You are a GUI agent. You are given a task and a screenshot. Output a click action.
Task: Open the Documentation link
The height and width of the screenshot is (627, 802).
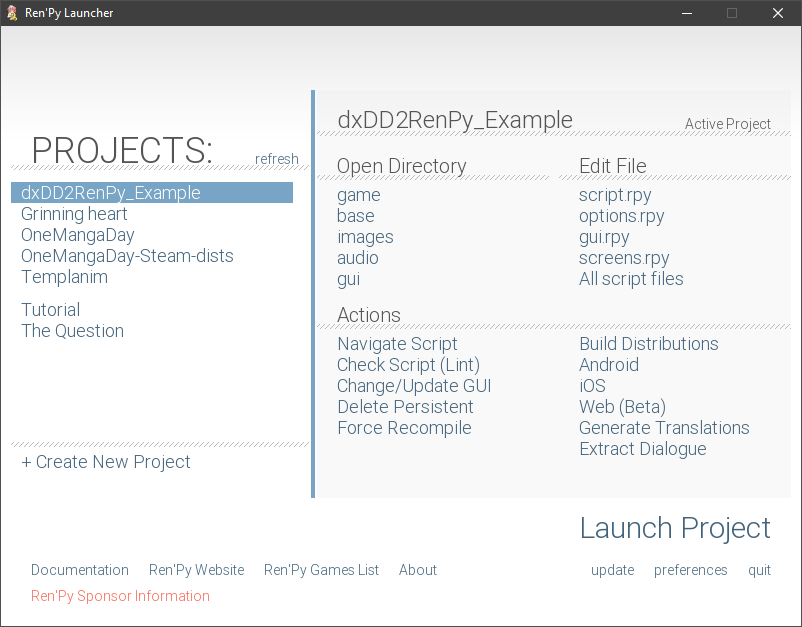(x=80, y=570)
